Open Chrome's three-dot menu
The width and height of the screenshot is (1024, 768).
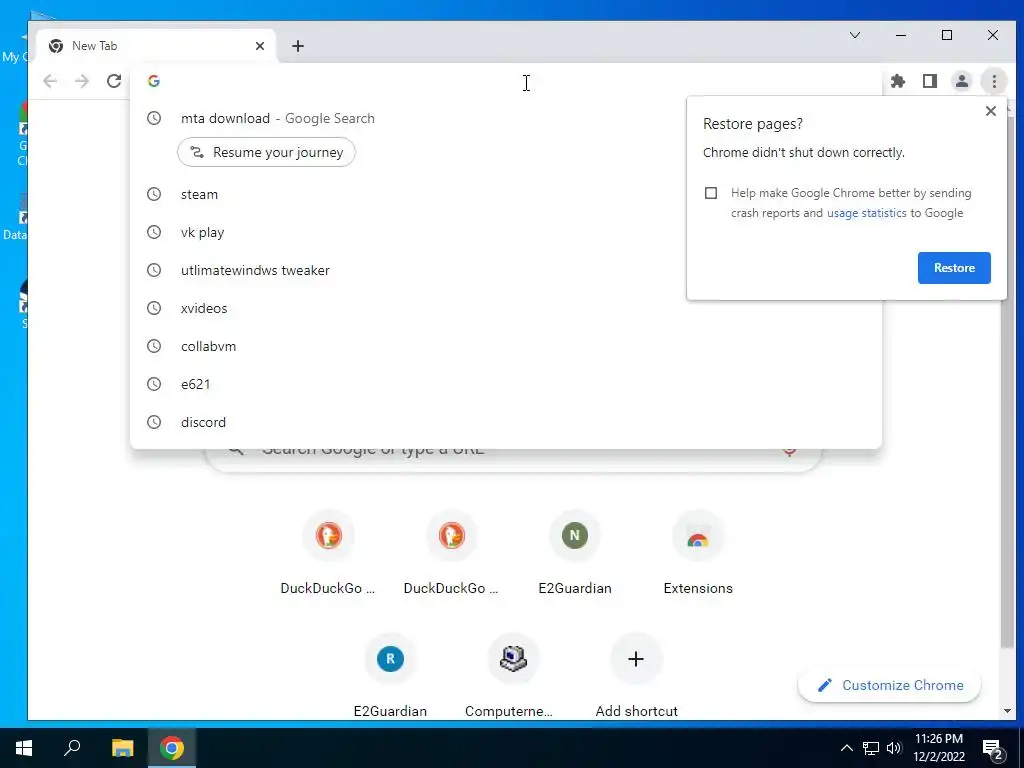pyautogui.click(x=994, y=81)
